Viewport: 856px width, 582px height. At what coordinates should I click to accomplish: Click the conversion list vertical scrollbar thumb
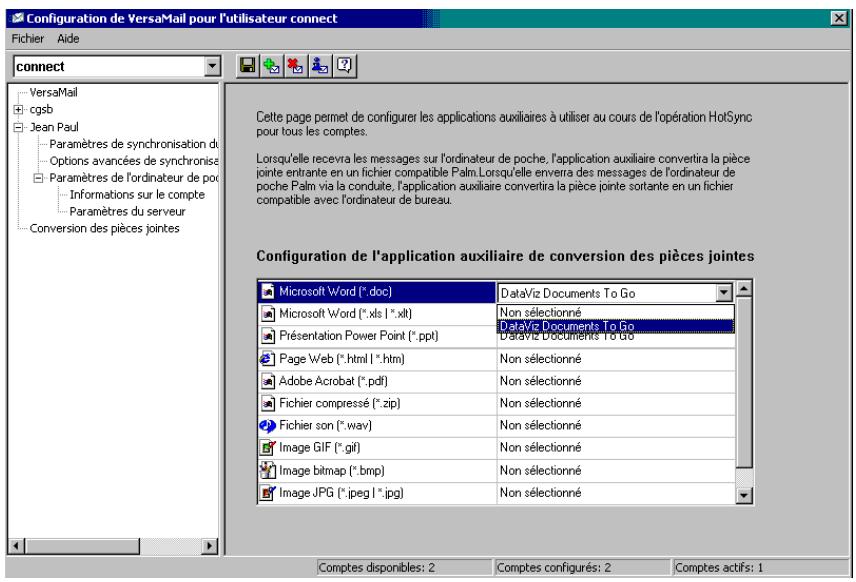[x=744, y=382]
